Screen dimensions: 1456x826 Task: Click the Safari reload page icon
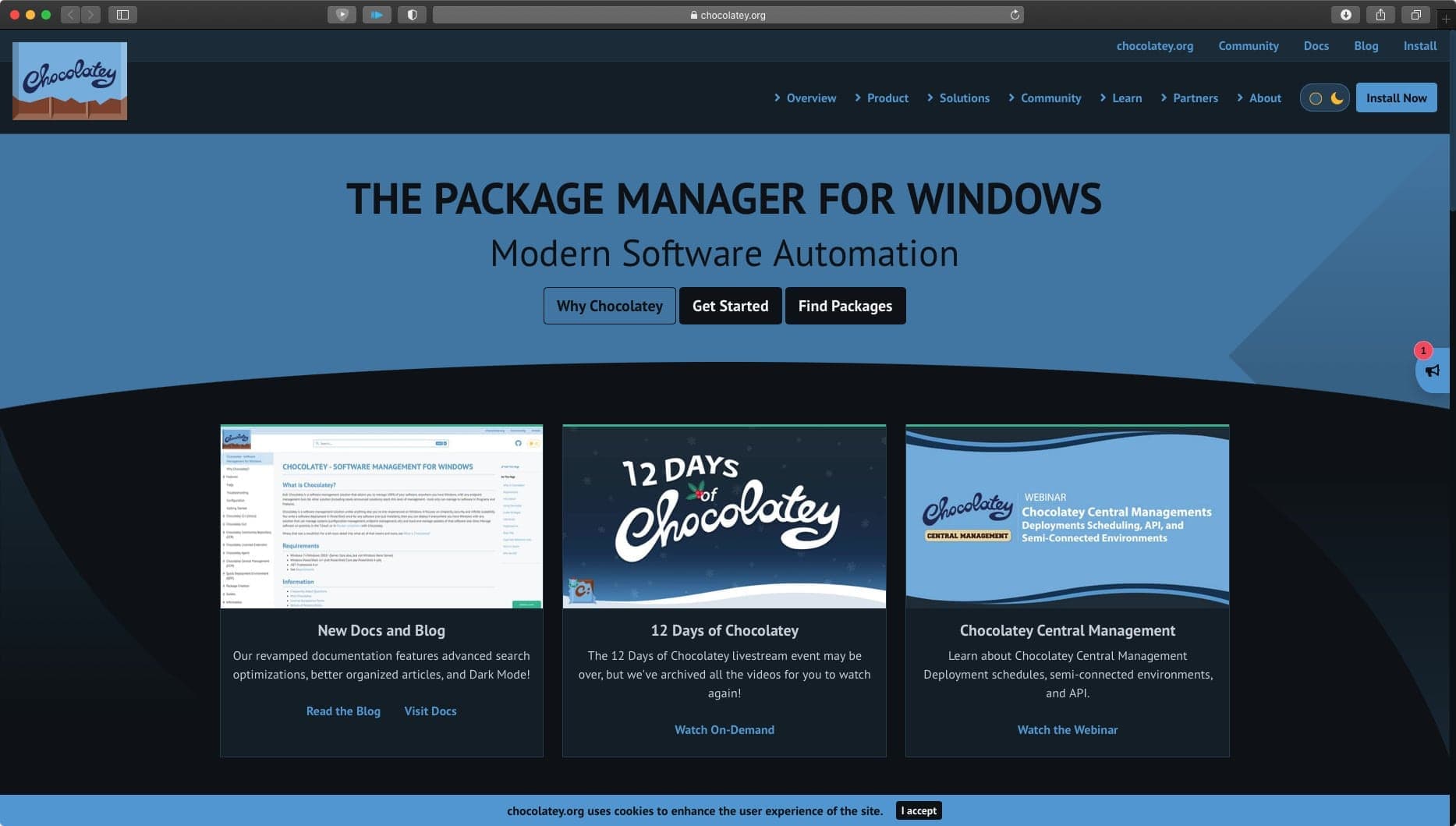point(1015,15)
